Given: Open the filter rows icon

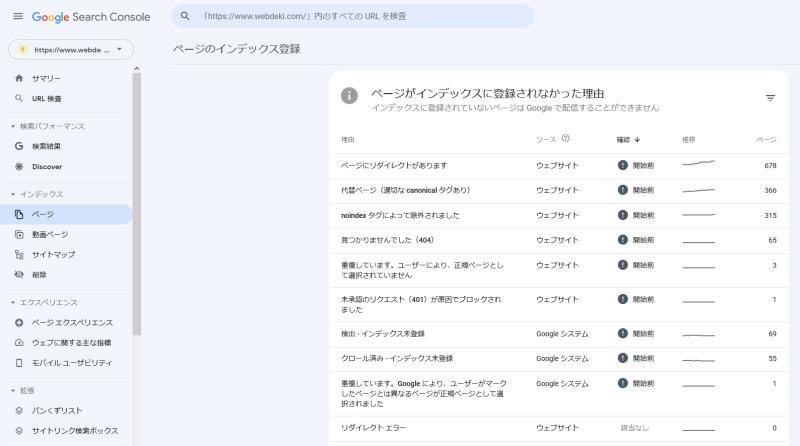Looking at the screenshot, I should [770, 98].
